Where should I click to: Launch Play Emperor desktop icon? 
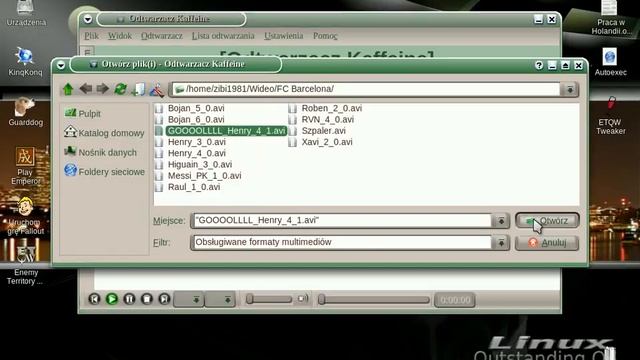click(x=25, y=166)
